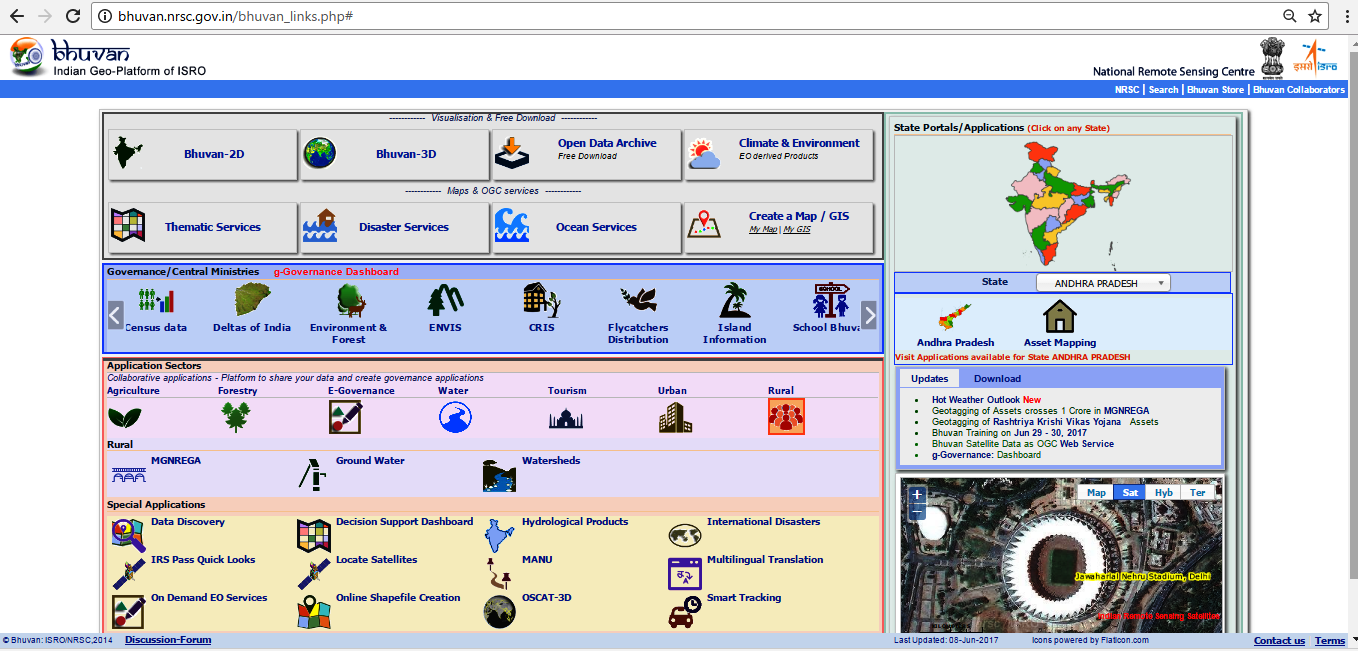This screenshot has width=1358, height=651.
Task: Open Climate & Environment products
Action: [779, 154]
